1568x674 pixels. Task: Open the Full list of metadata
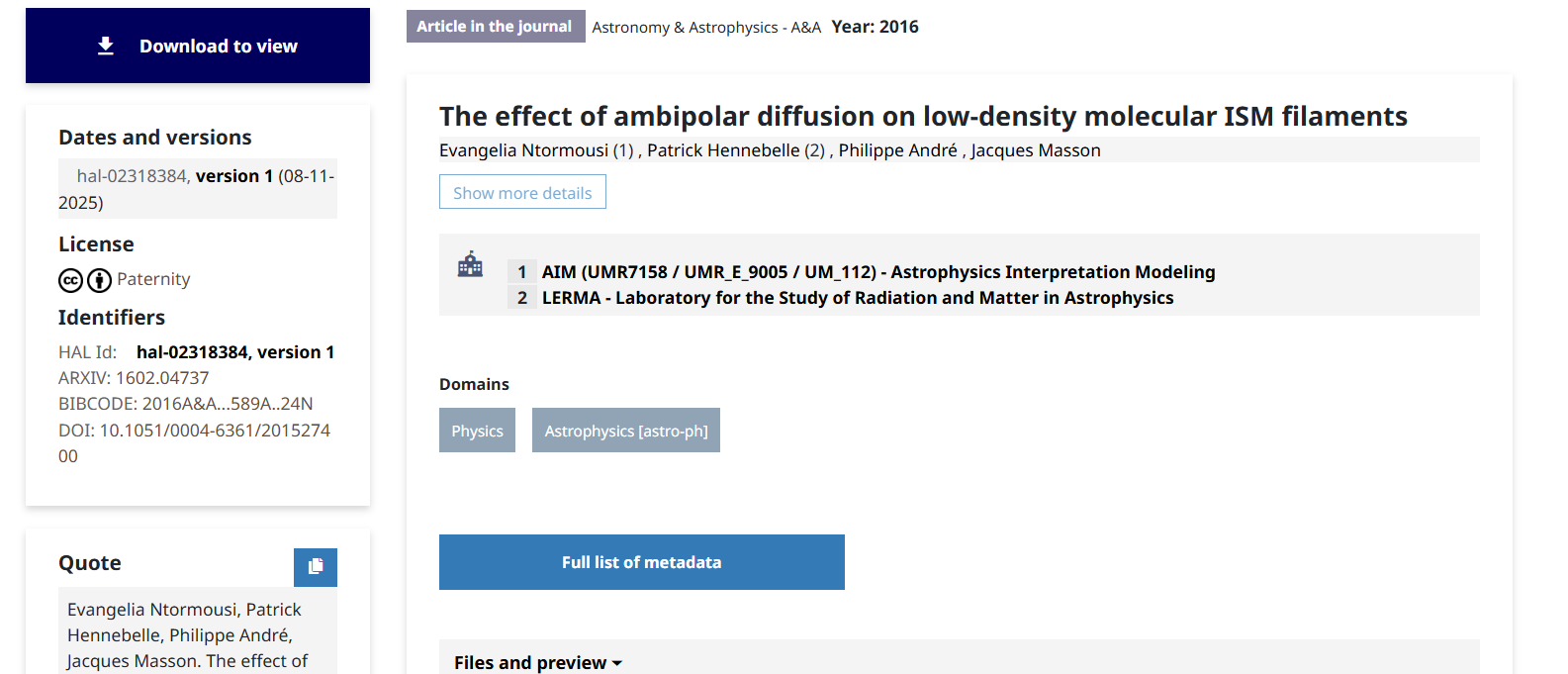point(641,562)
